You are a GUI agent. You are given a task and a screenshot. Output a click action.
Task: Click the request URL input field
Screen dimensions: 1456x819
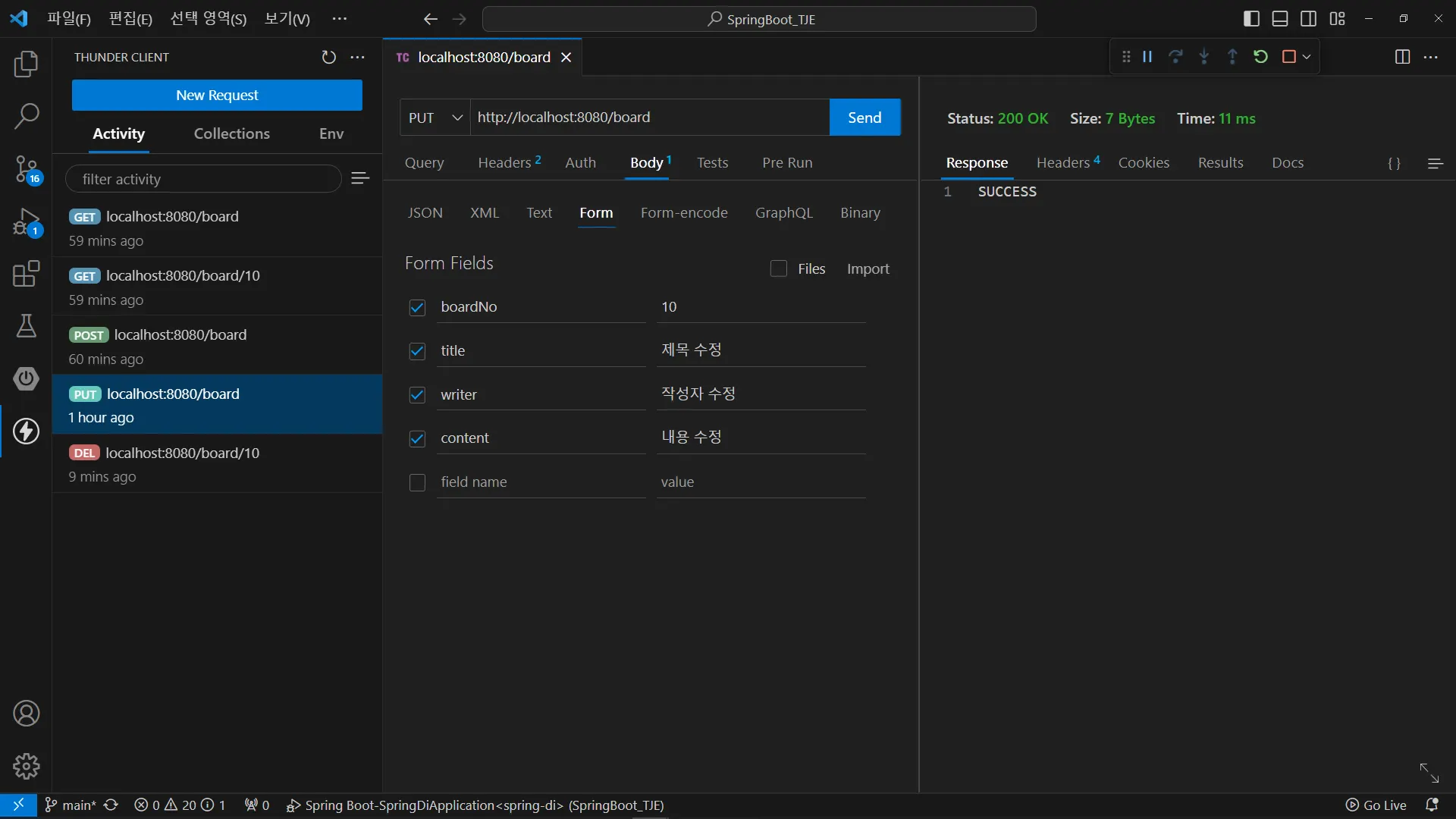pyautogui.click(x=648, y=118)
